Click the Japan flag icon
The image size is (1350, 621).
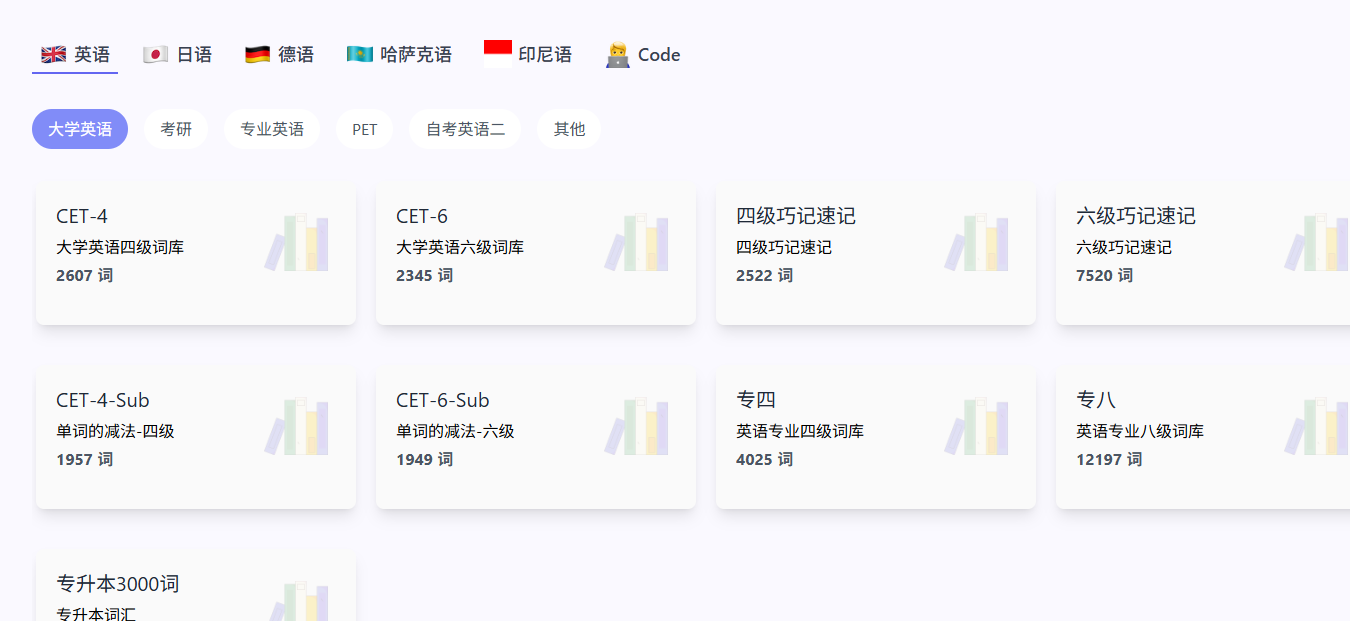[155, 55]
